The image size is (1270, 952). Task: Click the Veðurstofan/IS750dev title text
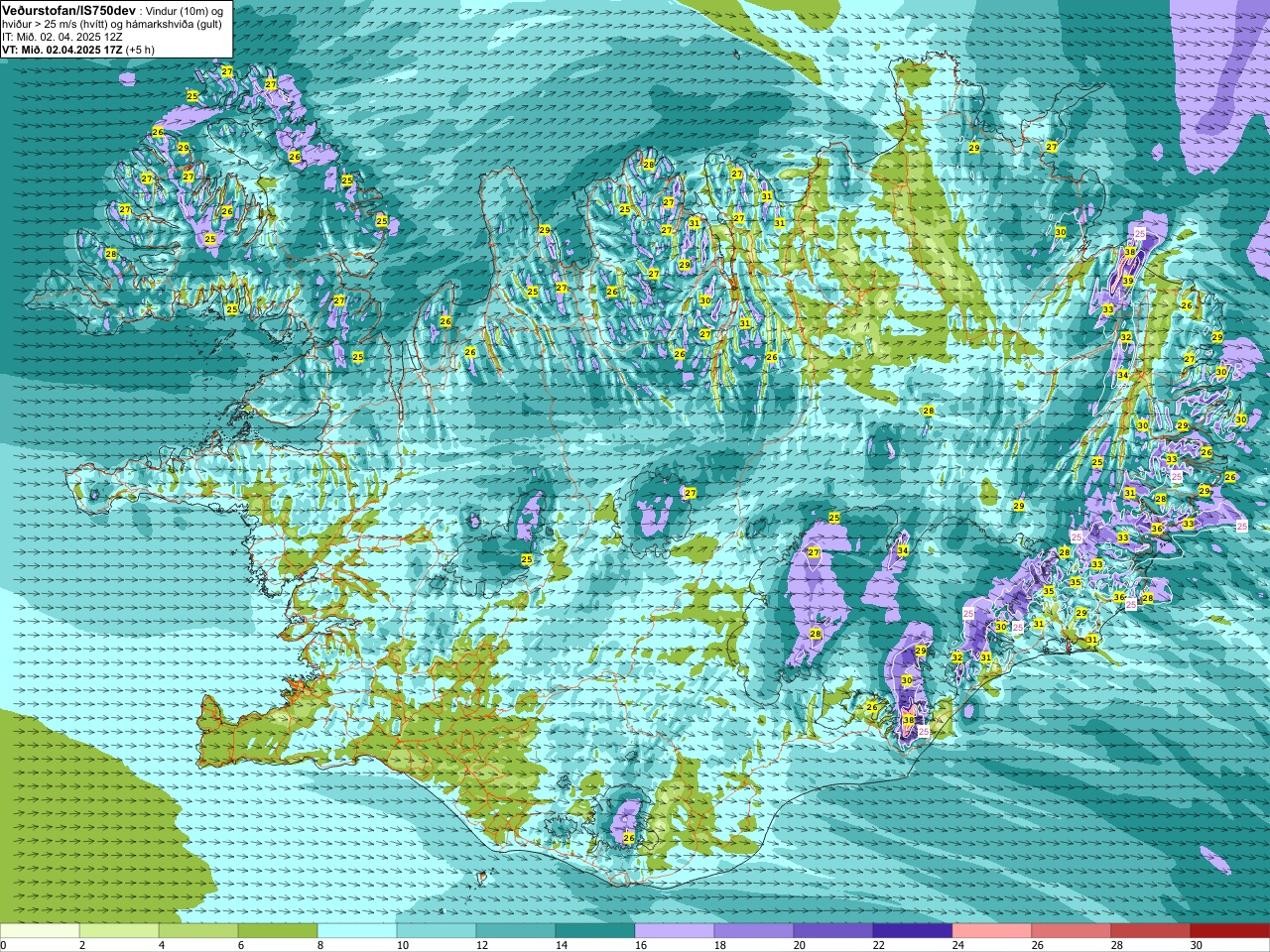pos(68,10)
